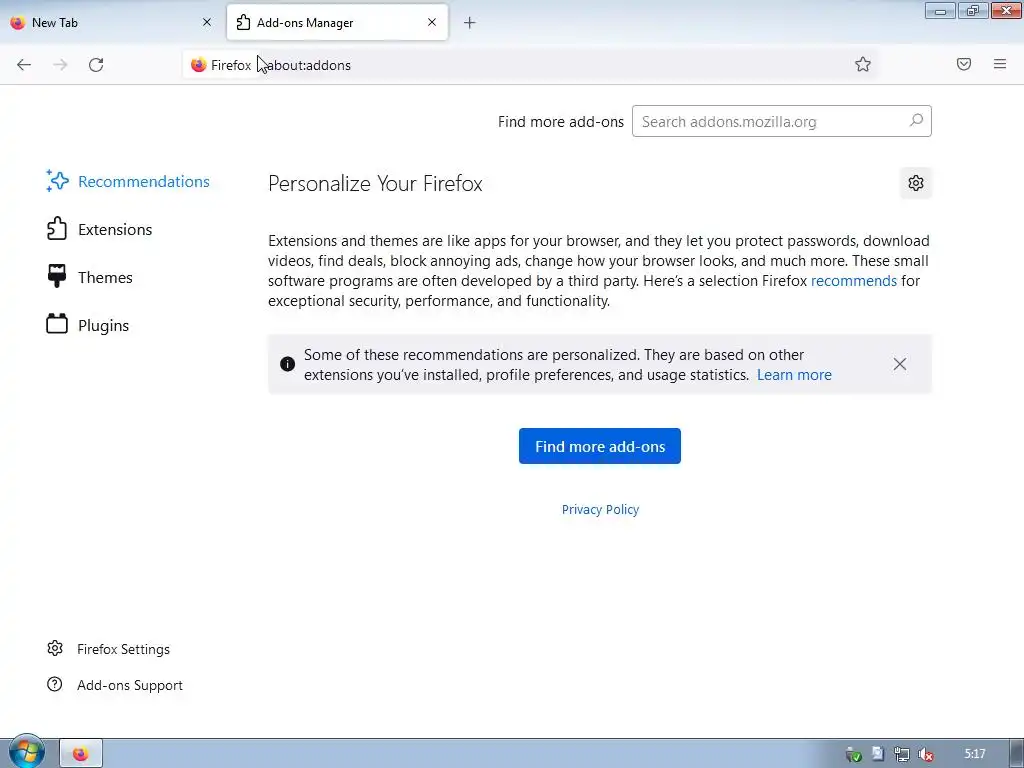This screenshot has height=768, width=1024.
Task: Bookmark this page with the star icon
Action: coord(863,64)
